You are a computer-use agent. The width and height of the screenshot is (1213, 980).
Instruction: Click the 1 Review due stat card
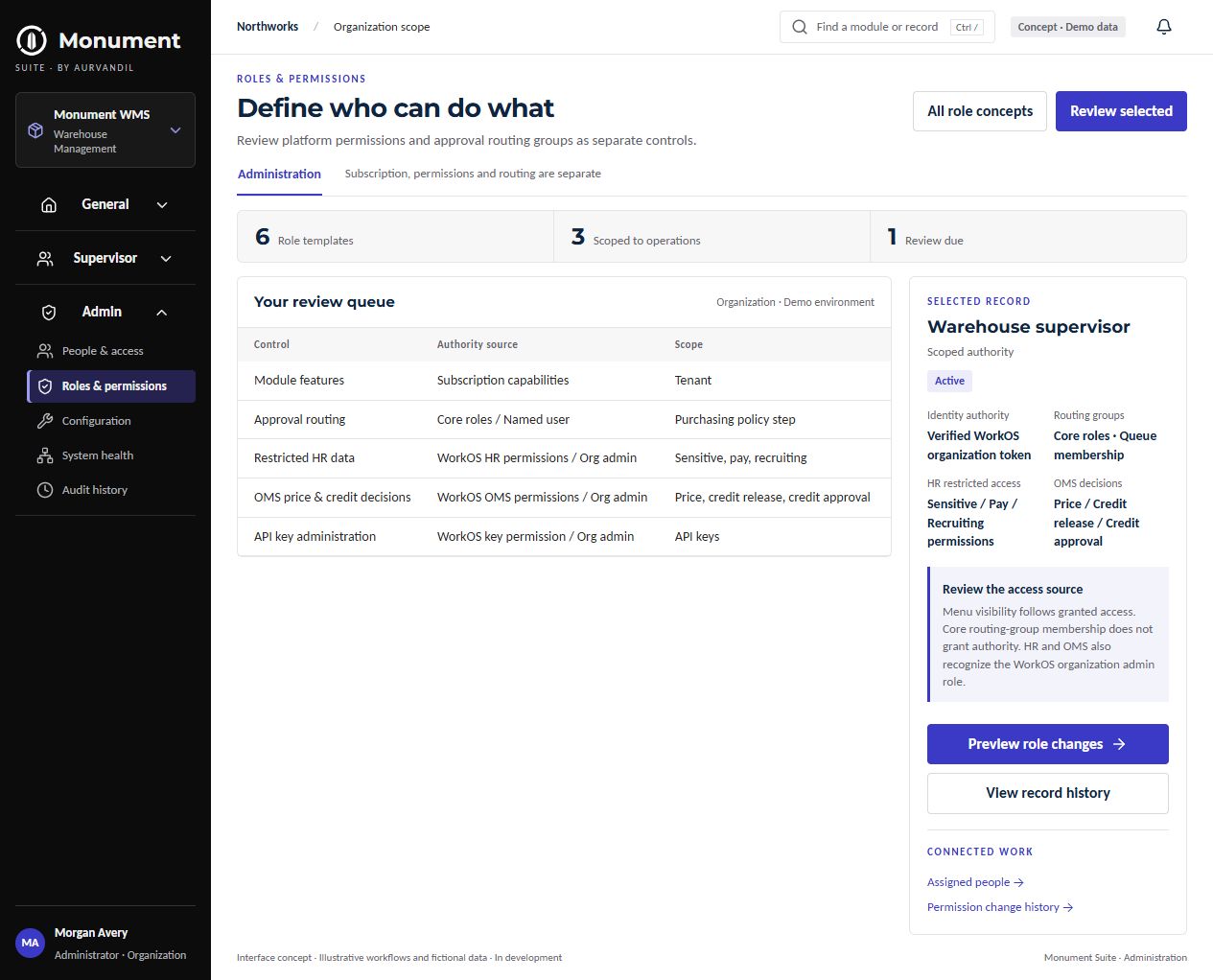coord(1028,237)
